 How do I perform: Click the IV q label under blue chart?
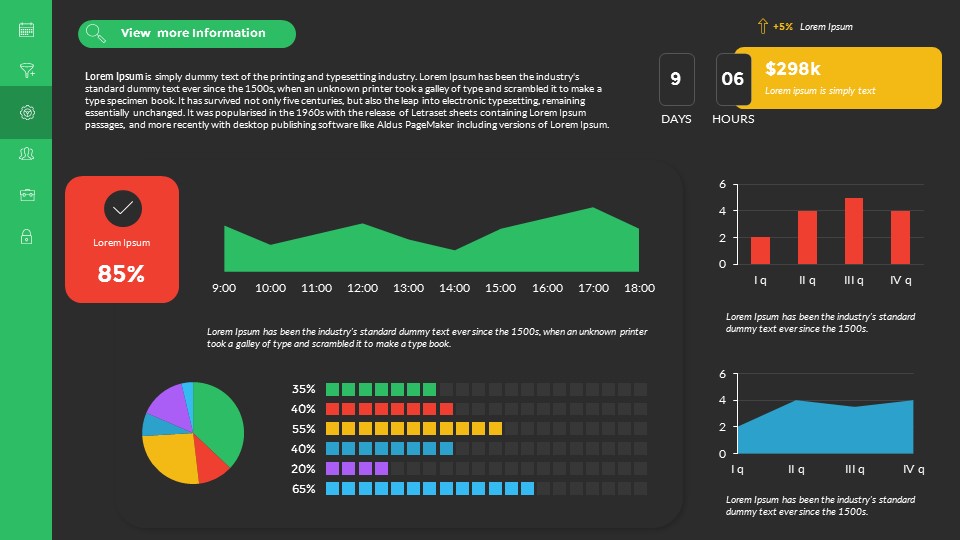[x=913, y=469]
